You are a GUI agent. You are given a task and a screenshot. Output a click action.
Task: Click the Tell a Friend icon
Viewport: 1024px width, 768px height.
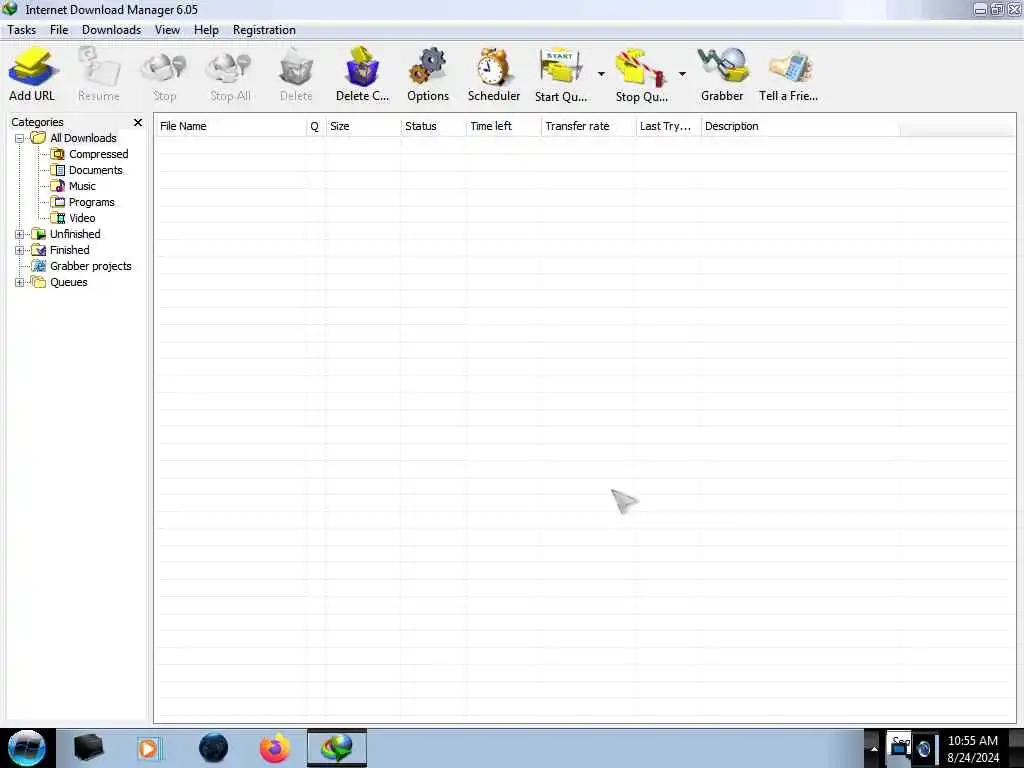click(x=788, y=74)
